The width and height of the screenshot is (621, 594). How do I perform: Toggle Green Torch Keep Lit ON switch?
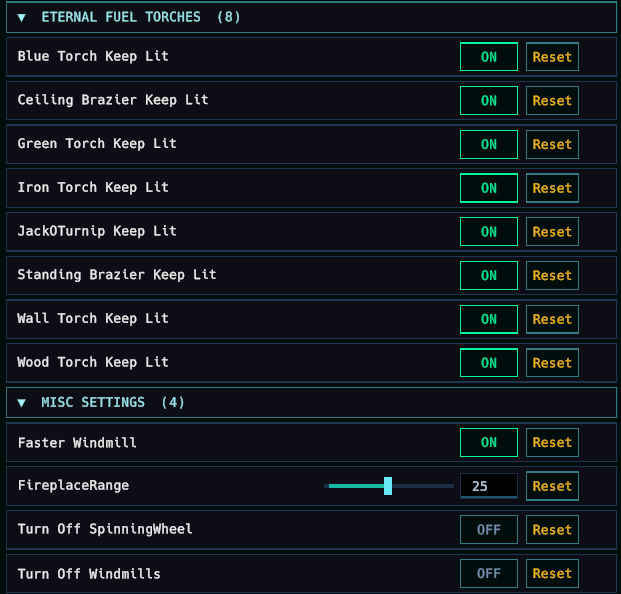click(x=489, y=145)
